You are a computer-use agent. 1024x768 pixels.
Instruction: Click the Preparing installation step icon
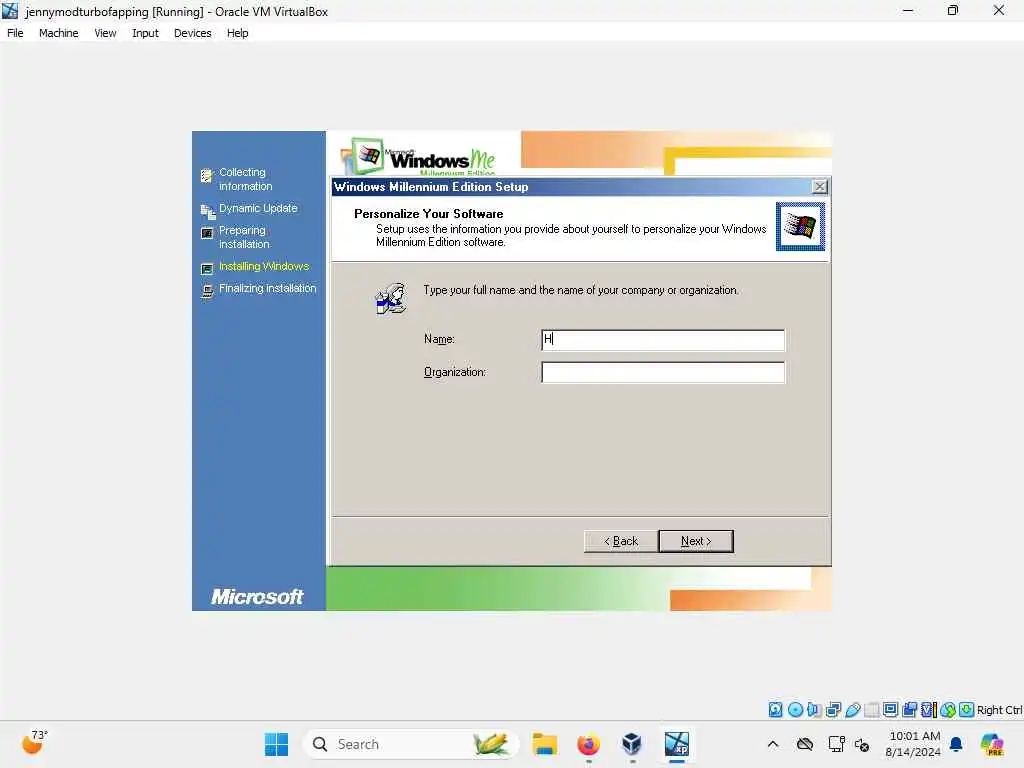click(207, 233)
